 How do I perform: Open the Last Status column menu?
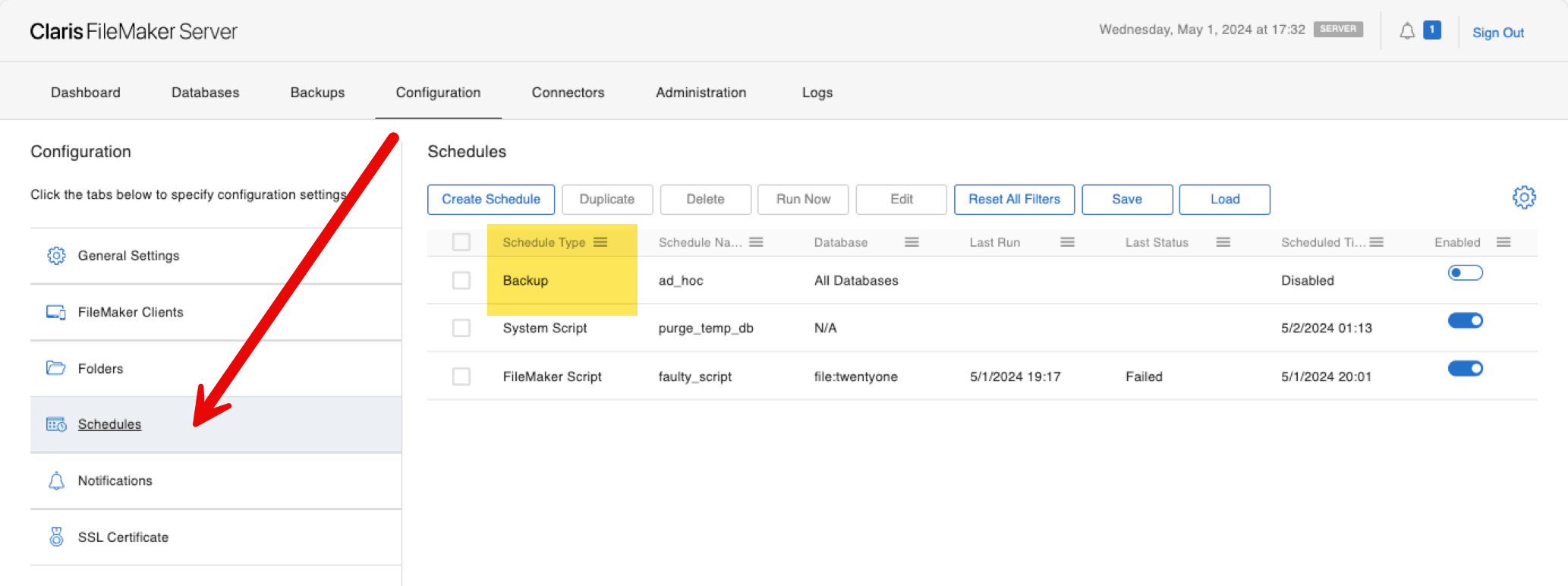point(1223,242)
